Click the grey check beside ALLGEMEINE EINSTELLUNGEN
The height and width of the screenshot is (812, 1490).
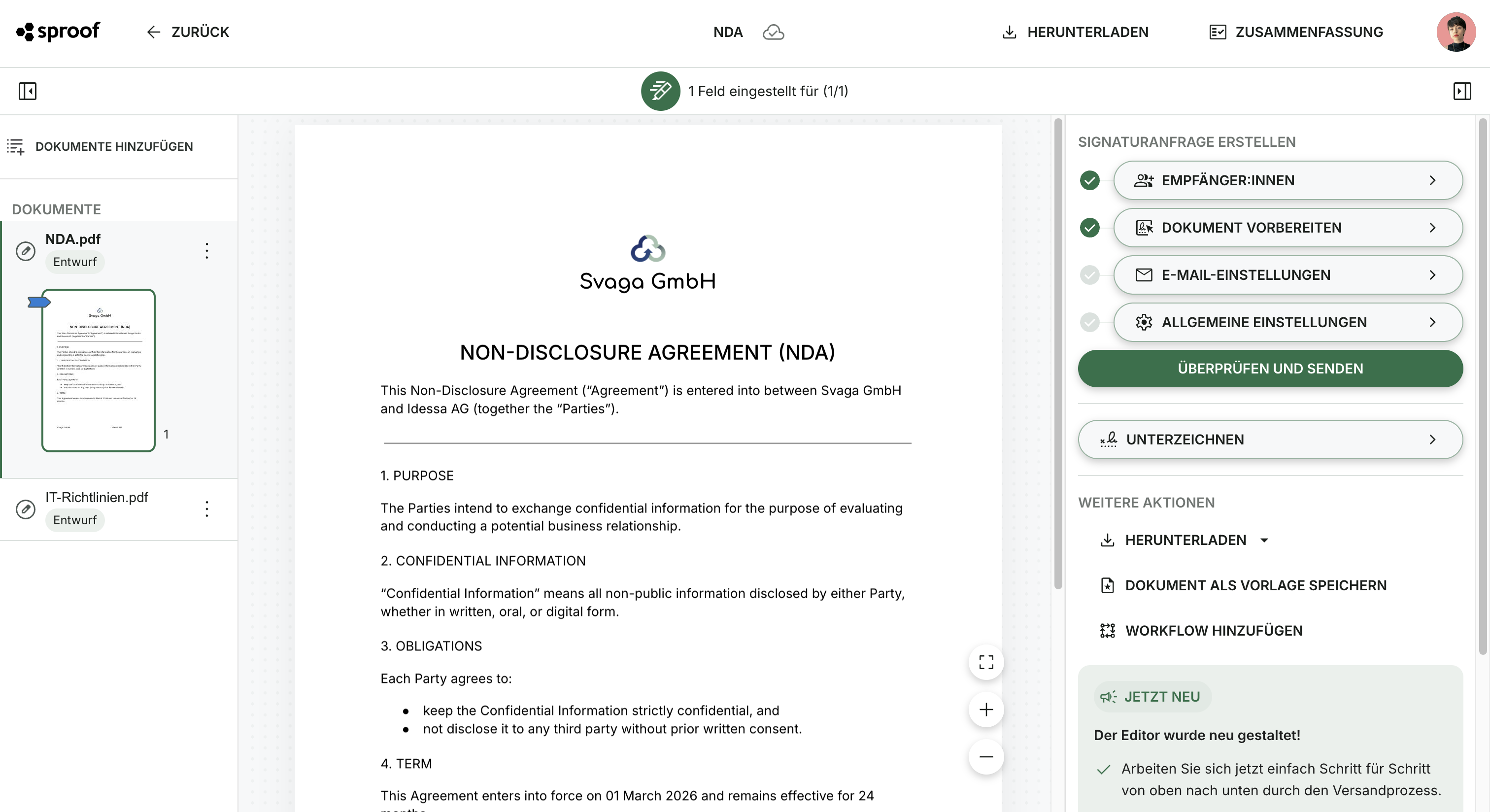tap(1090, 322)
